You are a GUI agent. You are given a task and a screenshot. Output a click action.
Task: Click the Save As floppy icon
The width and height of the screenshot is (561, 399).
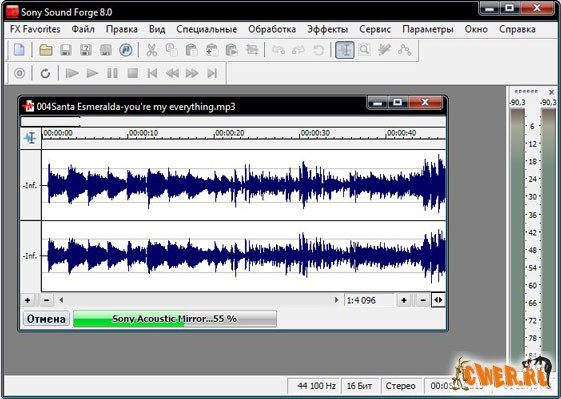pos(86,50)
